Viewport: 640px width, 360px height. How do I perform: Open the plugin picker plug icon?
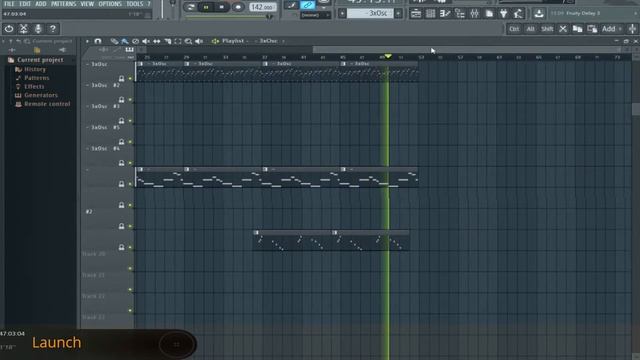click(504, 13)
